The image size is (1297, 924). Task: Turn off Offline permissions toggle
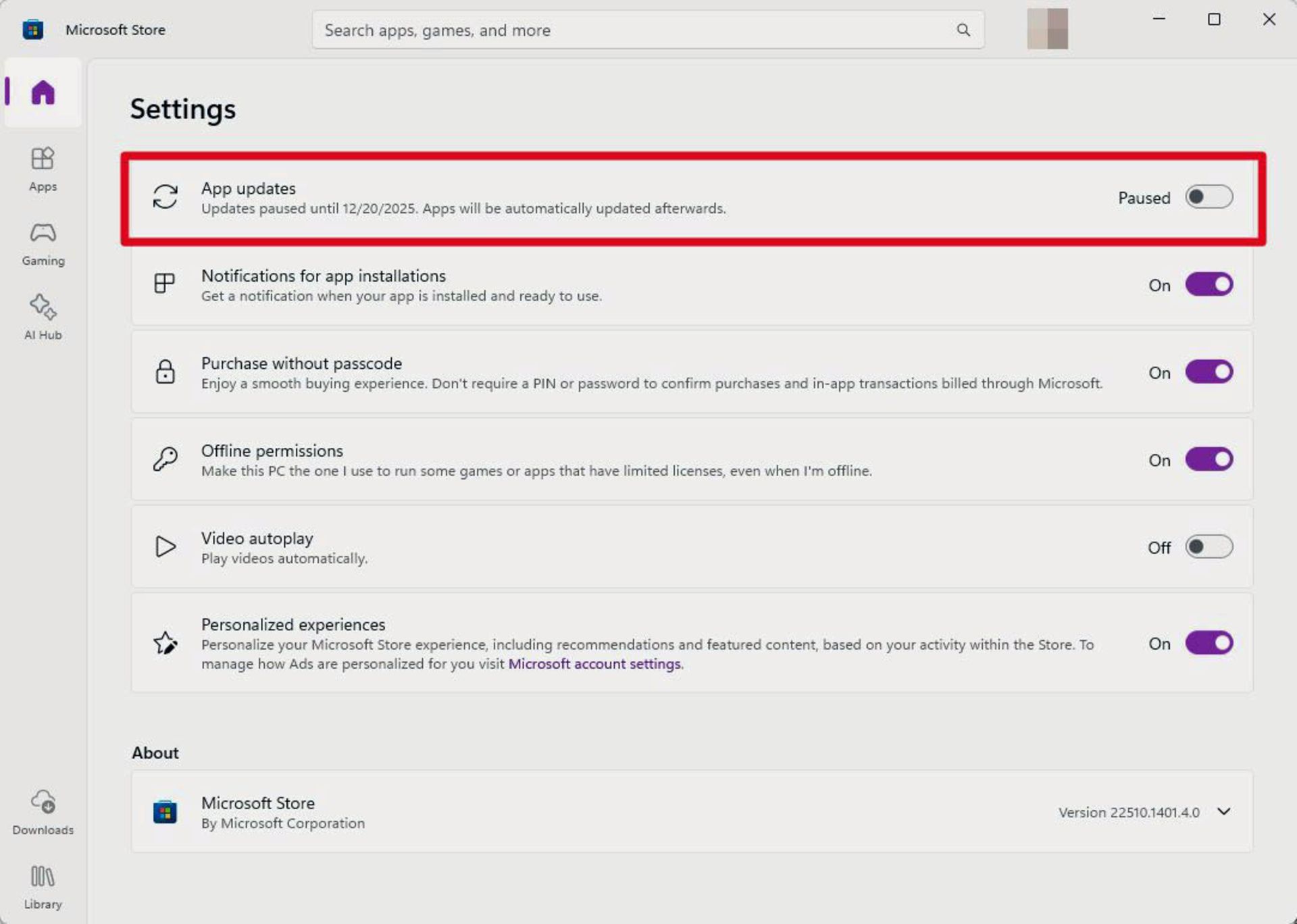click(1209, 459)
